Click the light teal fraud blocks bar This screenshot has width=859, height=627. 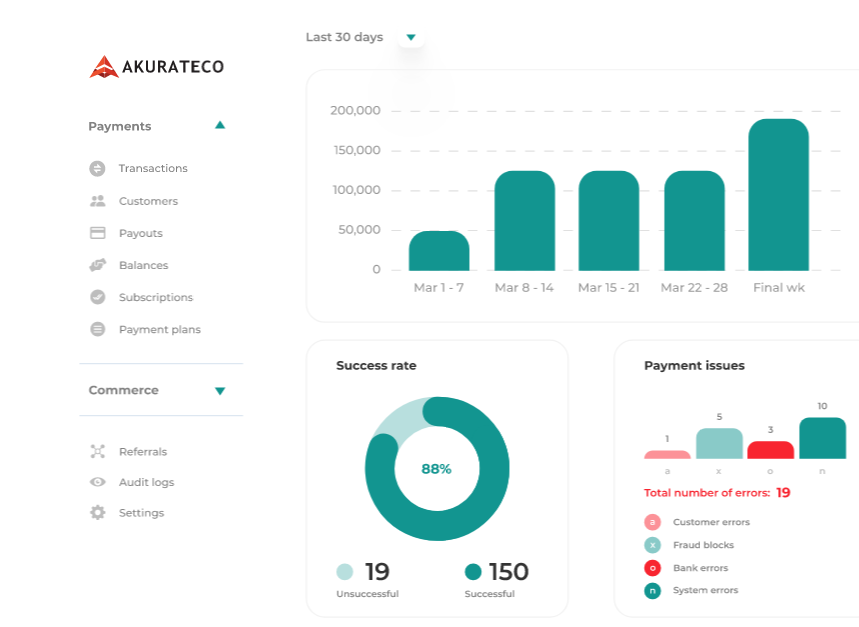pyautogui.click(x=719, y=444)
